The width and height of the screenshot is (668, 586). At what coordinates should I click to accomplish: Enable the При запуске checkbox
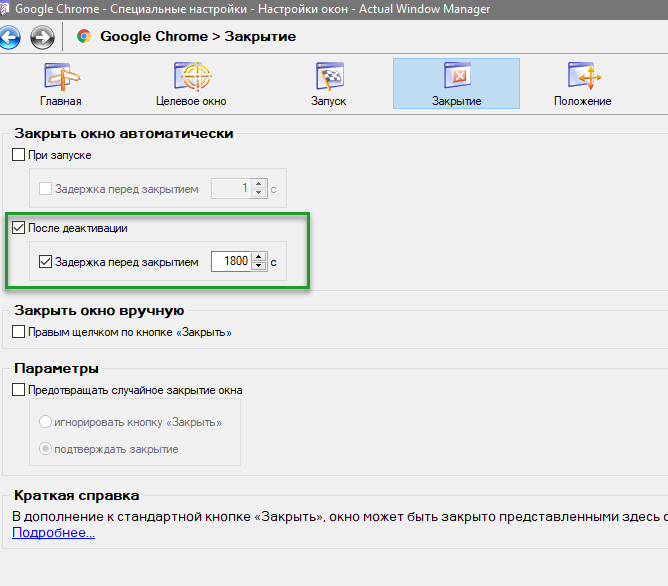click(x=18, y=155)
